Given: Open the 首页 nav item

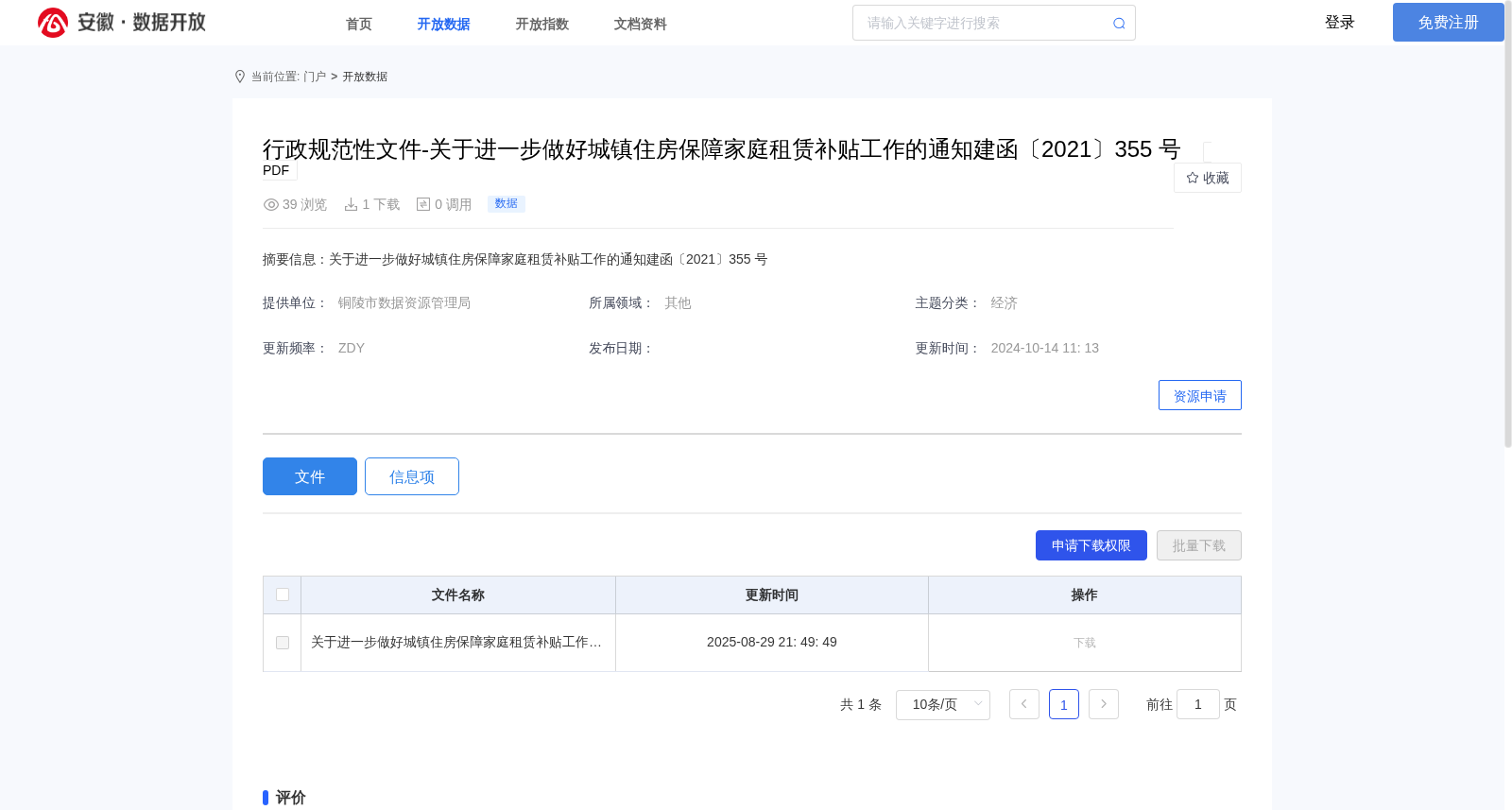Looking at the screenshot, I should coord(359,24).
